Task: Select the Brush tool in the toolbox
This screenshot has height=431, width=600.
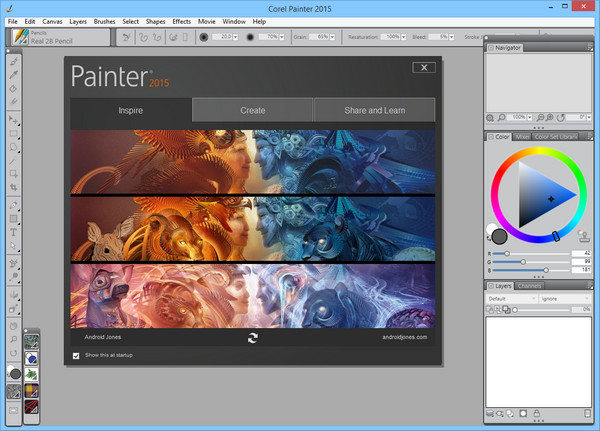Action: tap(14, 61)
